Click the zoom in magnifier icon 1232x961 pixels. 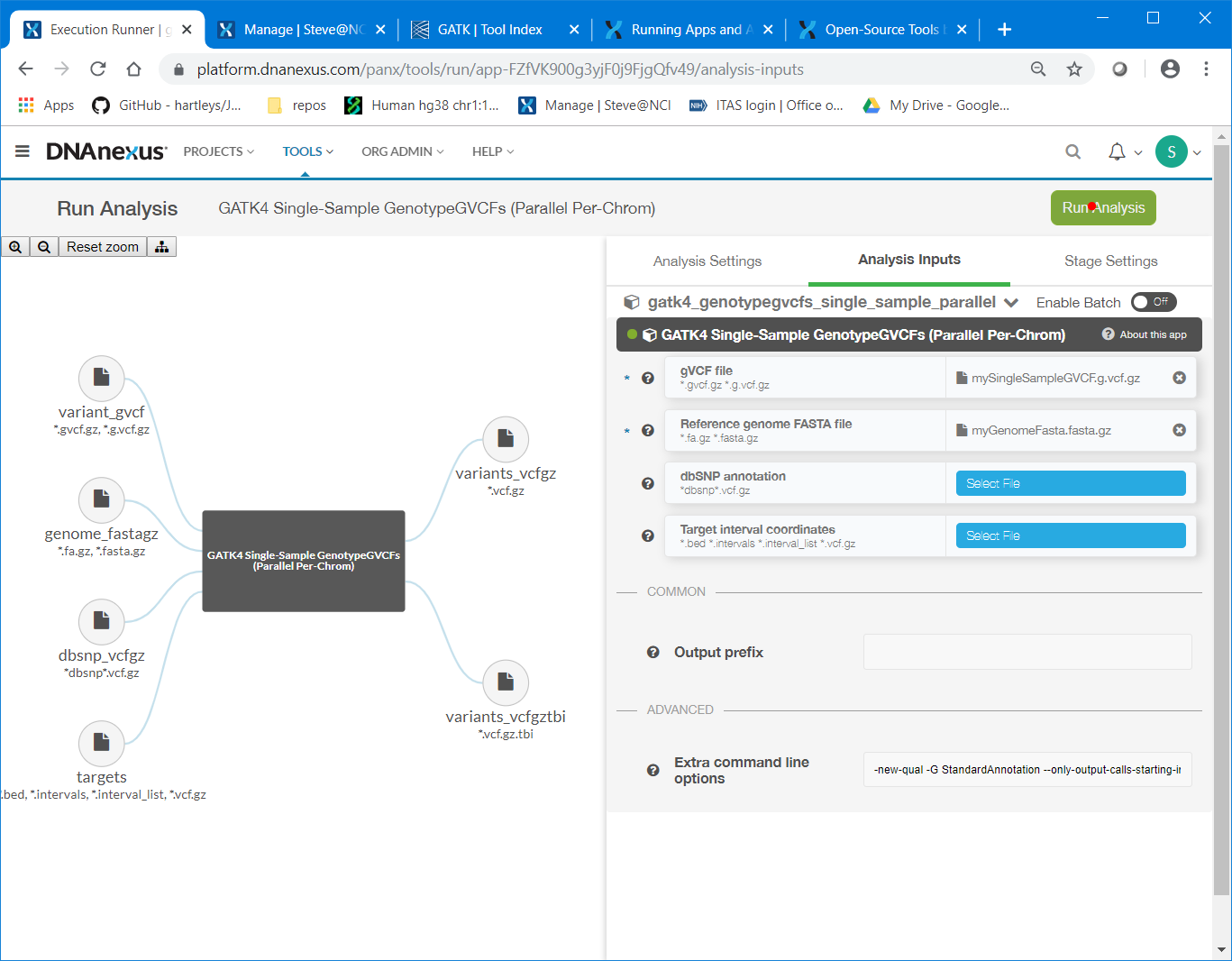pos(15,247)
